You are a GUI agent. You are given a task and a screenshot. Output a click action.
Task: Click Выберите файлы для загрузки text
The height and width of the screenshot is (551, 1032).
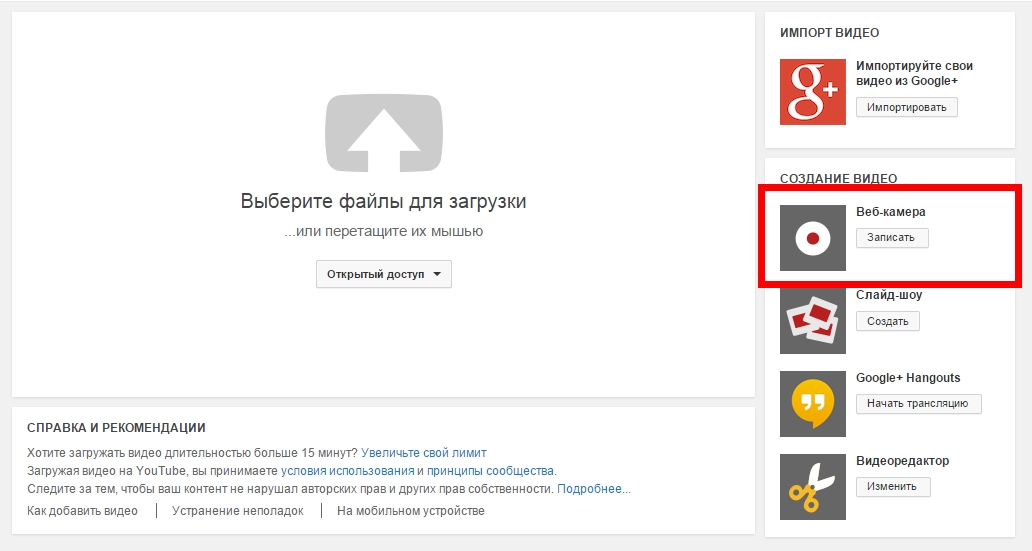tap(384, 201)
